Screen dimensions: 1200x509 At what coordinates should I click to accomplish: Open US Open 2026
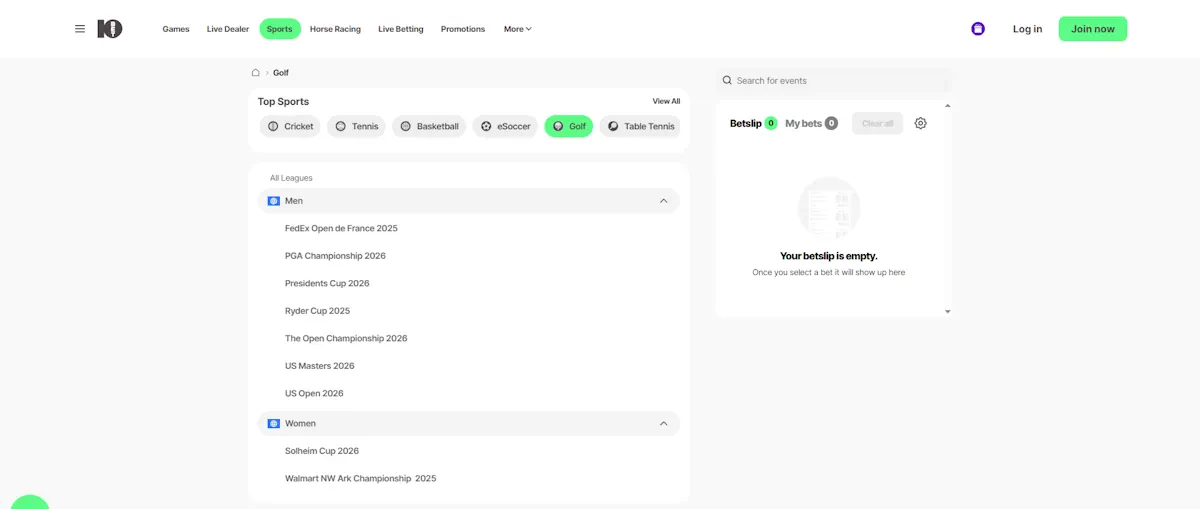point(314,394)
